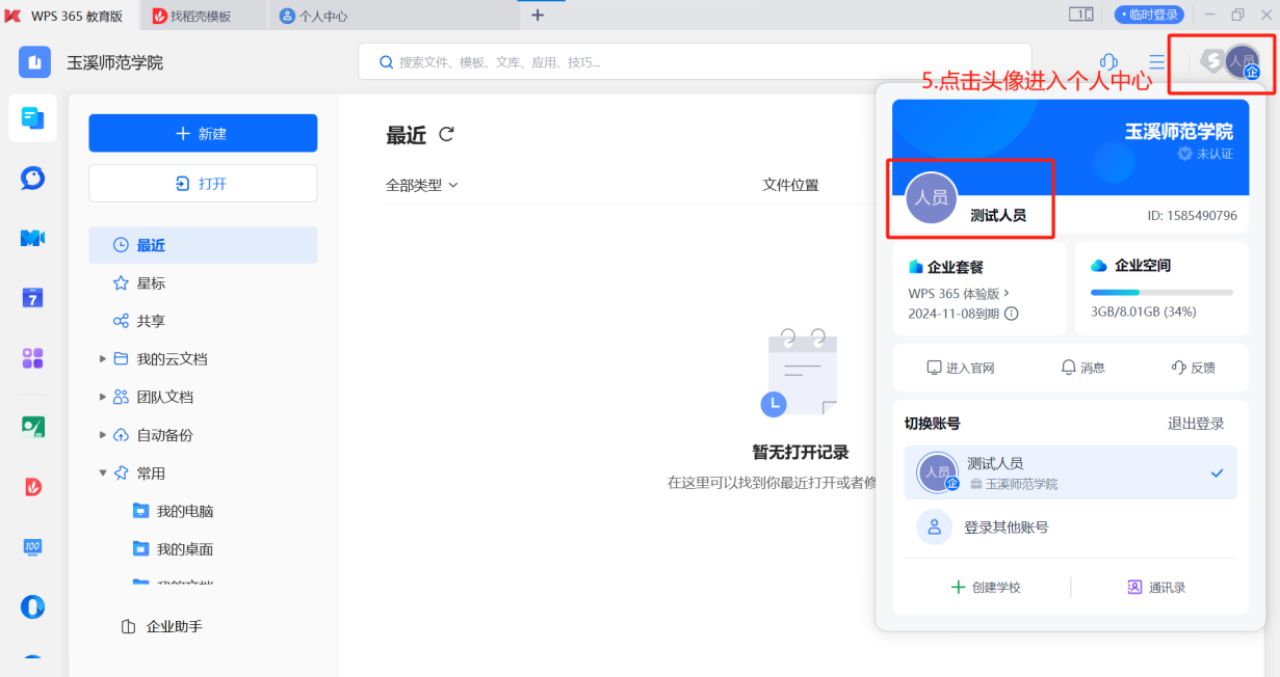Open the calendar icon in left sidebar
The width and height of the screenshot is (1280, 677).
33,297
